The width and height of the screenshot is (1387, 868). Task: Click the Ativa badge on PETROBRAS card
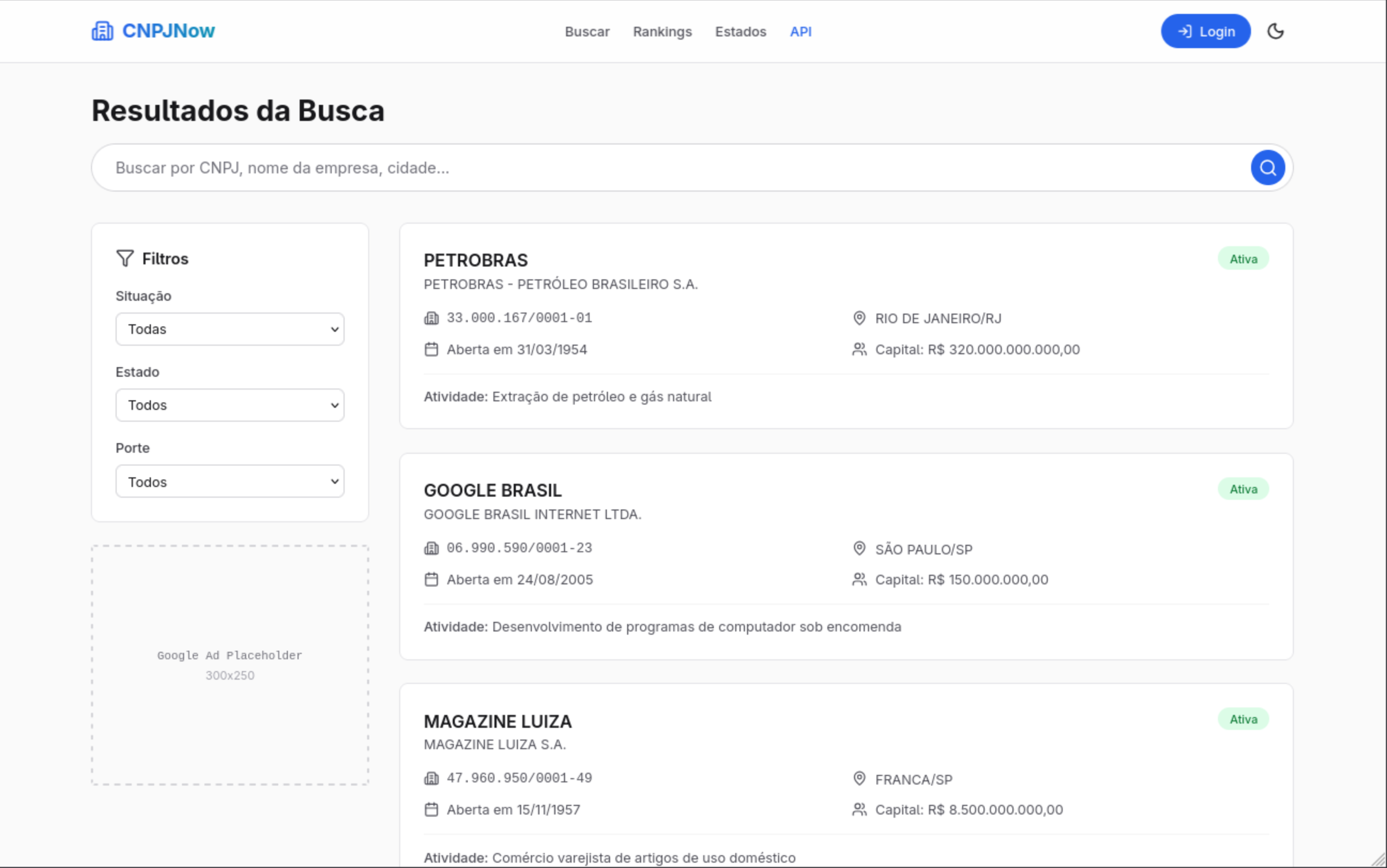pos(1243,259)
